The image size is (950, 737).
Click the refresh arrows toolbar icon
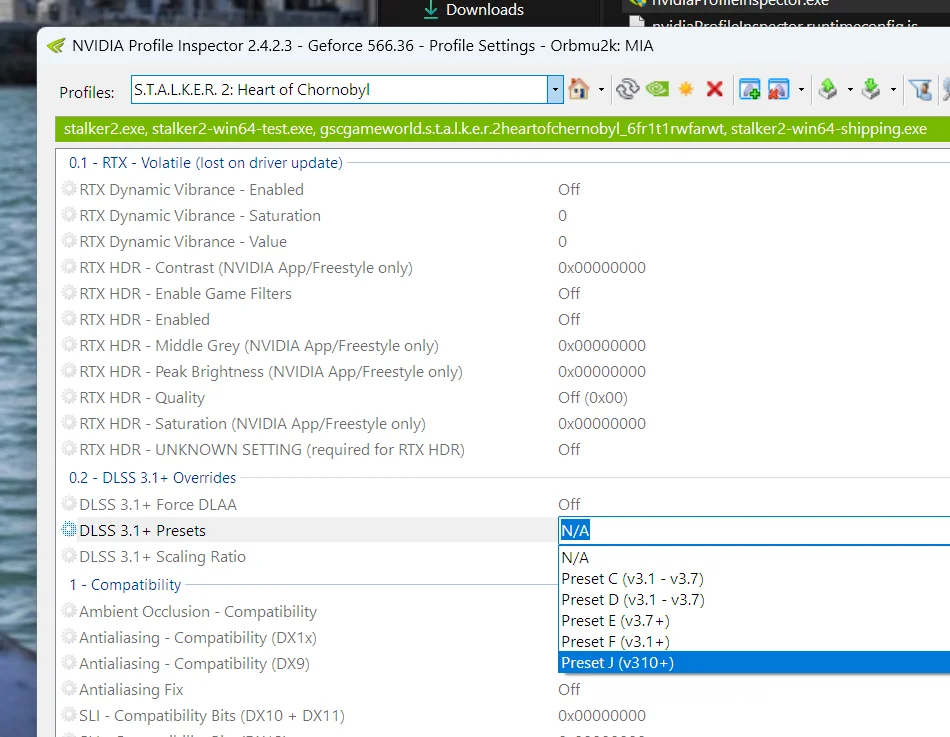627,90
